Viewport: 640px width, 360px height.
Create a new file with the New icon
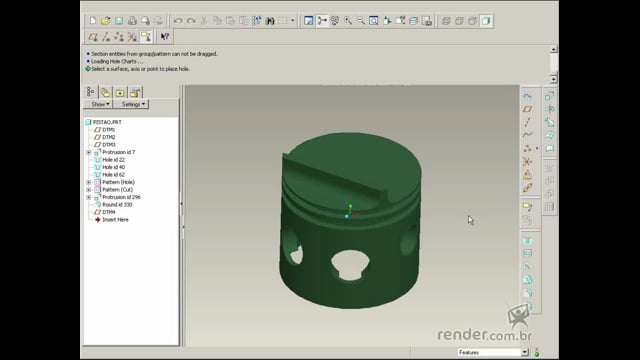93,20
